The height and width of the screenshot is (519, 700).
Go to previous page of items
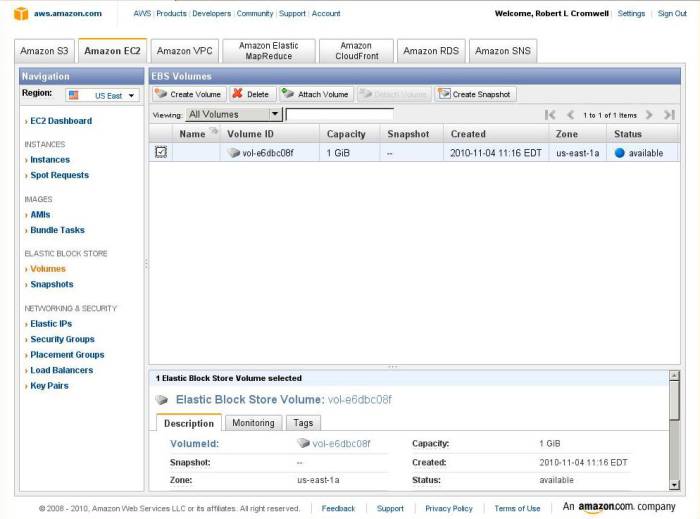coord(570,115)
